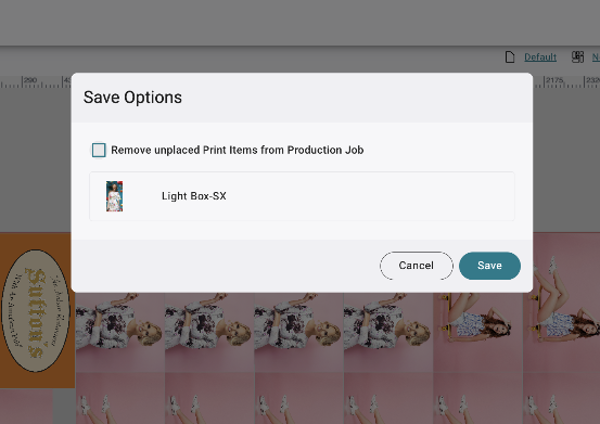
Task: Click the page icon beside Default
Action: (510, 57)
